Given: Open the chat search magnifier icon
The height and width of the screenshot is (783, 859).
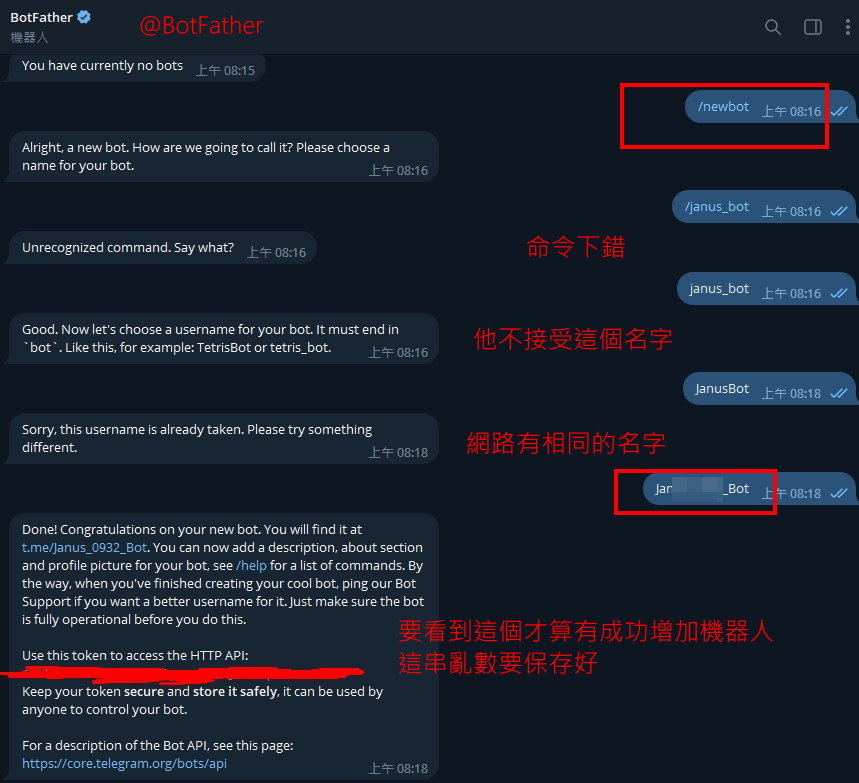Looking at the screenshot, I should tap(772, 27).
